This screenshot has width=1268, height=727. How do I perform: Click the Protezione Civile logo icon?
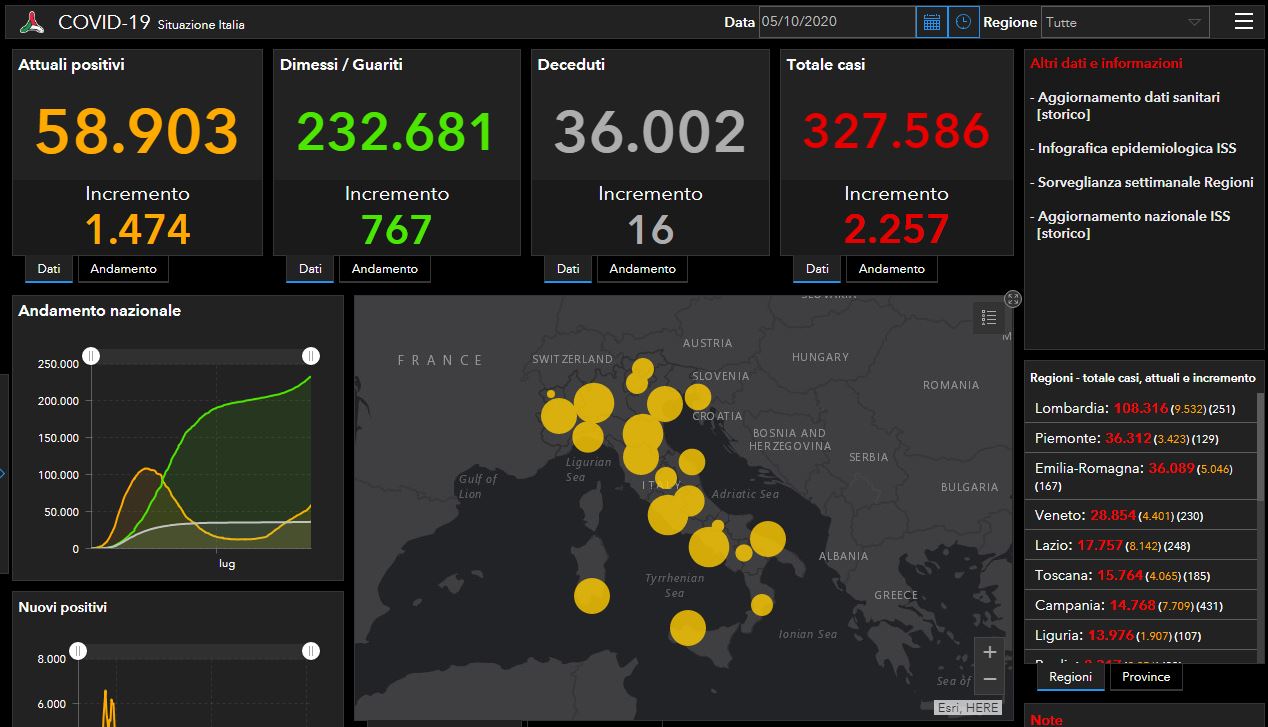34,22
